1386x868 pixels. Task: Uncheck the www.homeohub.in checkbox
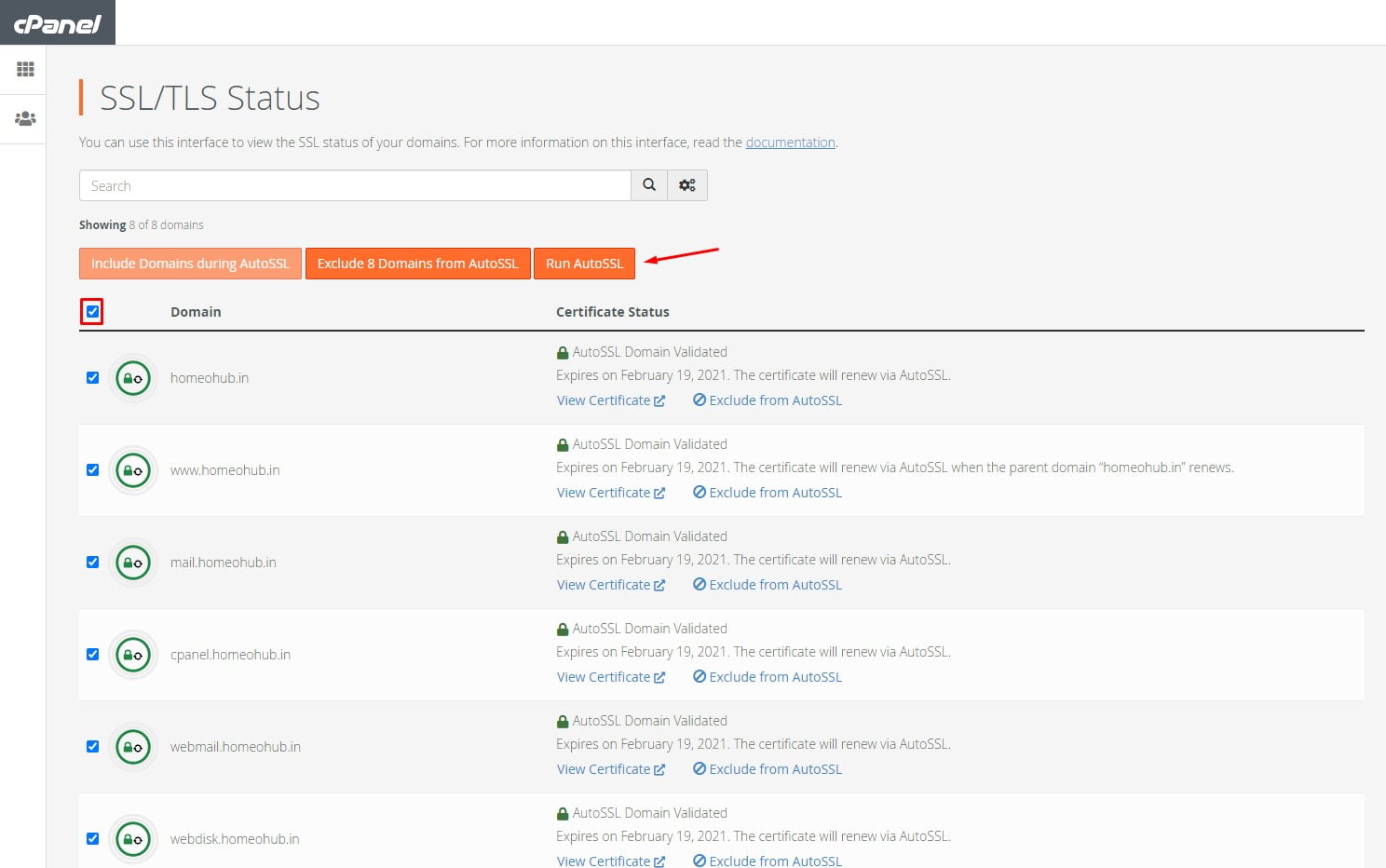tap(92, 470)
